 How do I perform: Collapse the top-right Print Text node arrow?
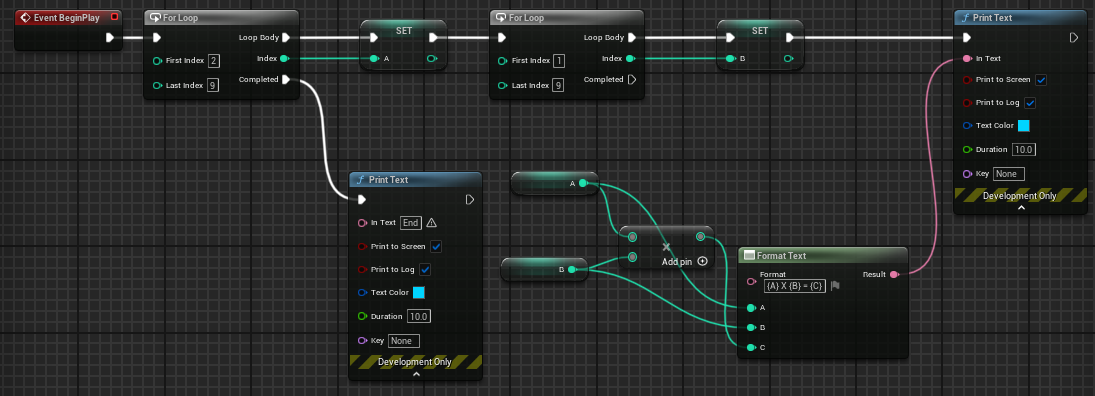[x=1020, y=208]
